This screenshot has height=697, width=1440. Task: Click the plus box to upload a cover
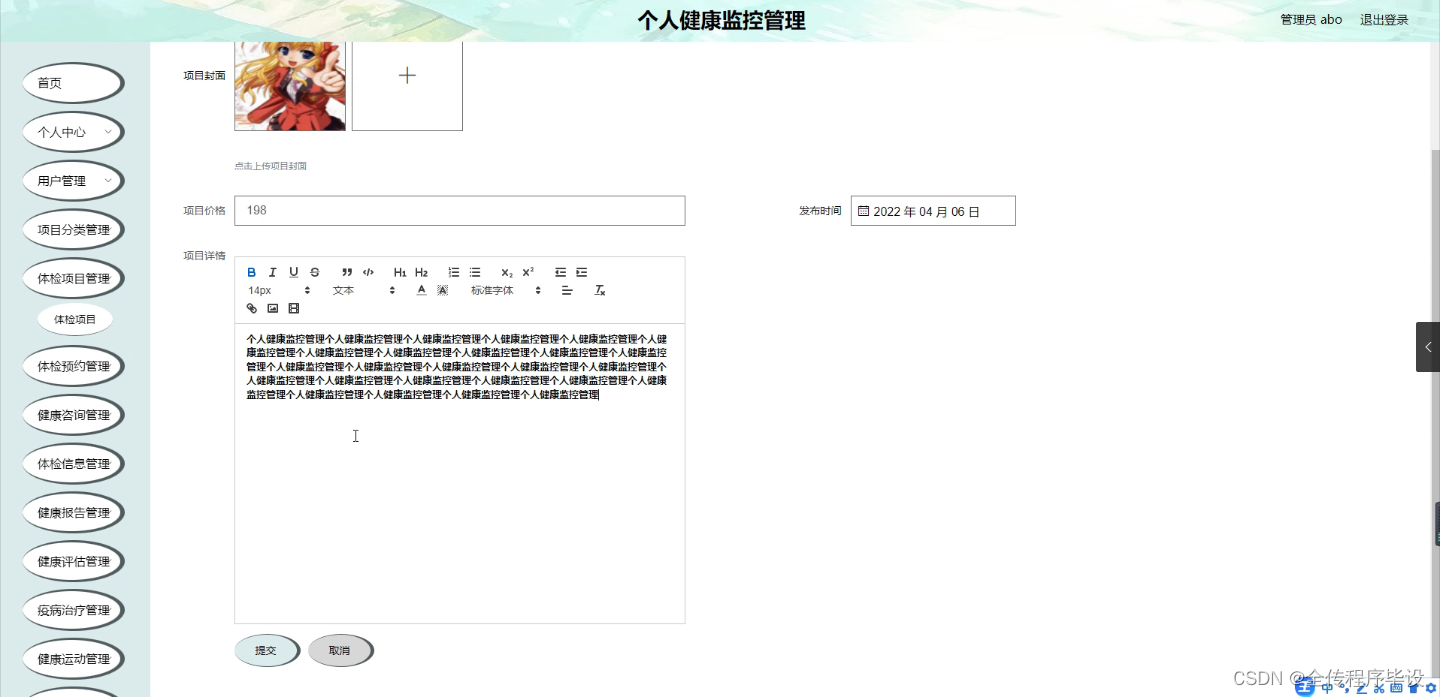click(x=406, y=75)
